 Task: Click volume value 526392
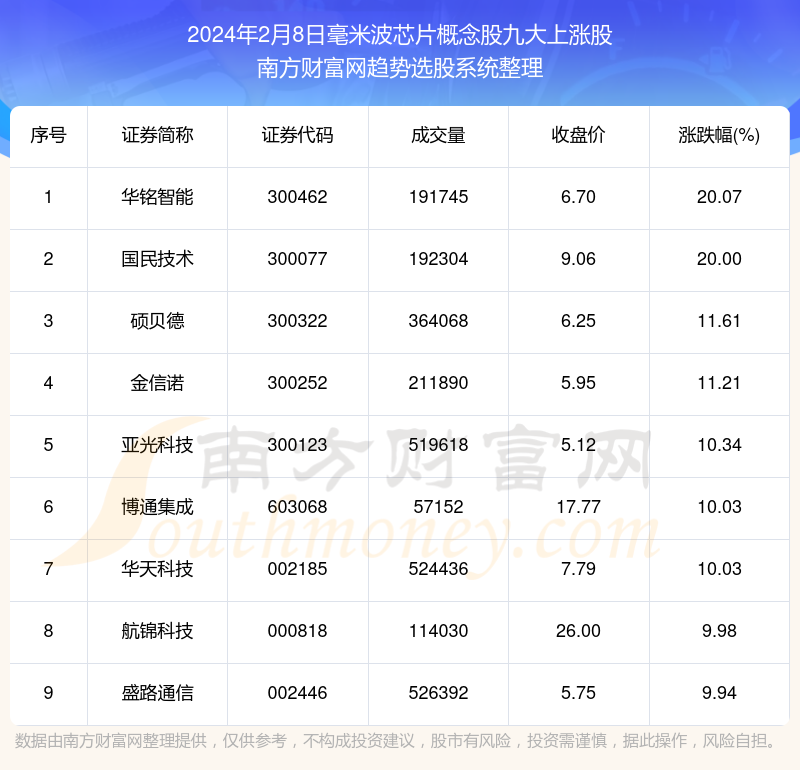[438, 693]
